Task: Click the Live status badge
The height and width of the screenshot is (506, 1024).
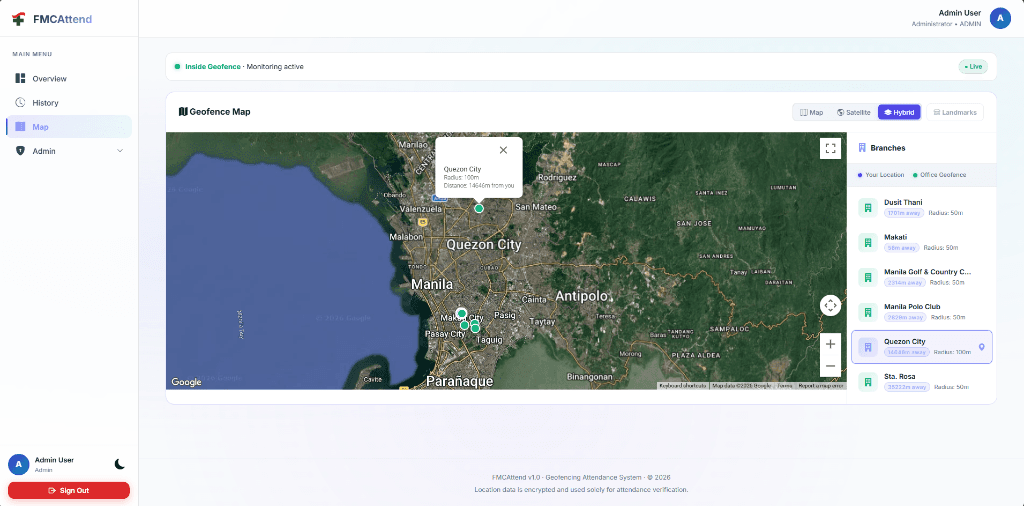Action: (973, 67)
